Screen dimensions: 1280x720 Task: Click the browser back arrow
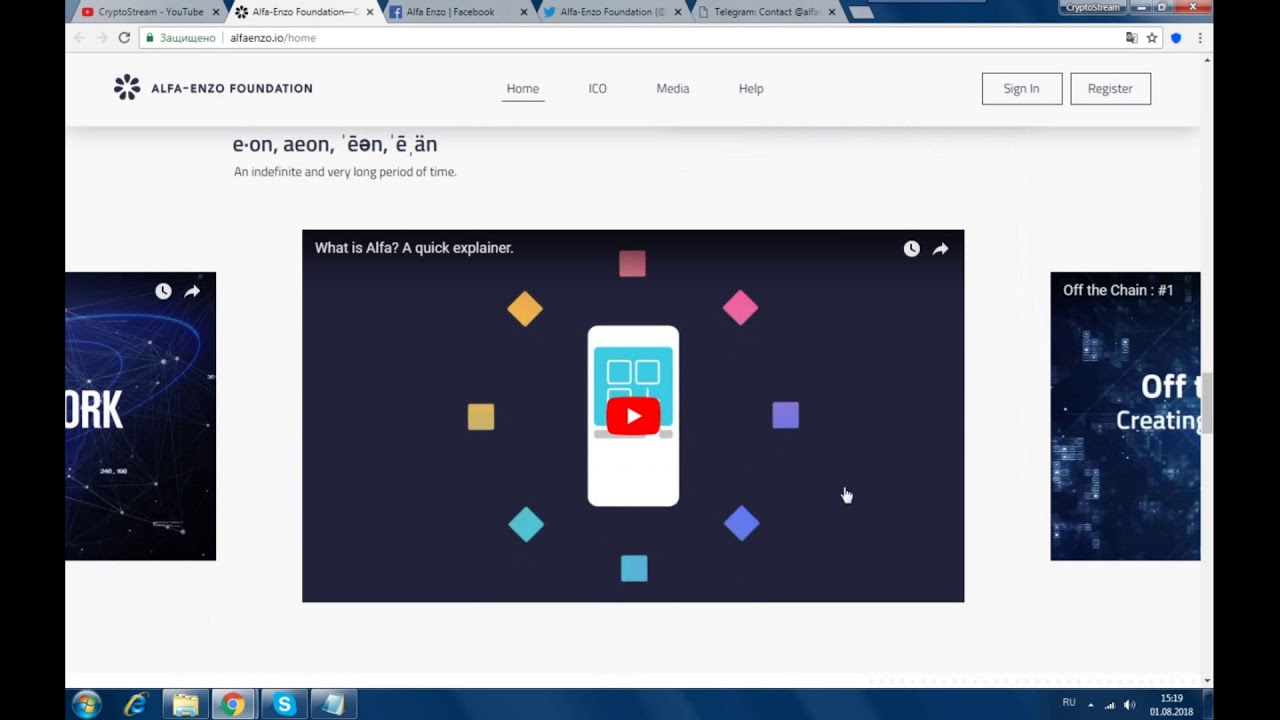80,38
